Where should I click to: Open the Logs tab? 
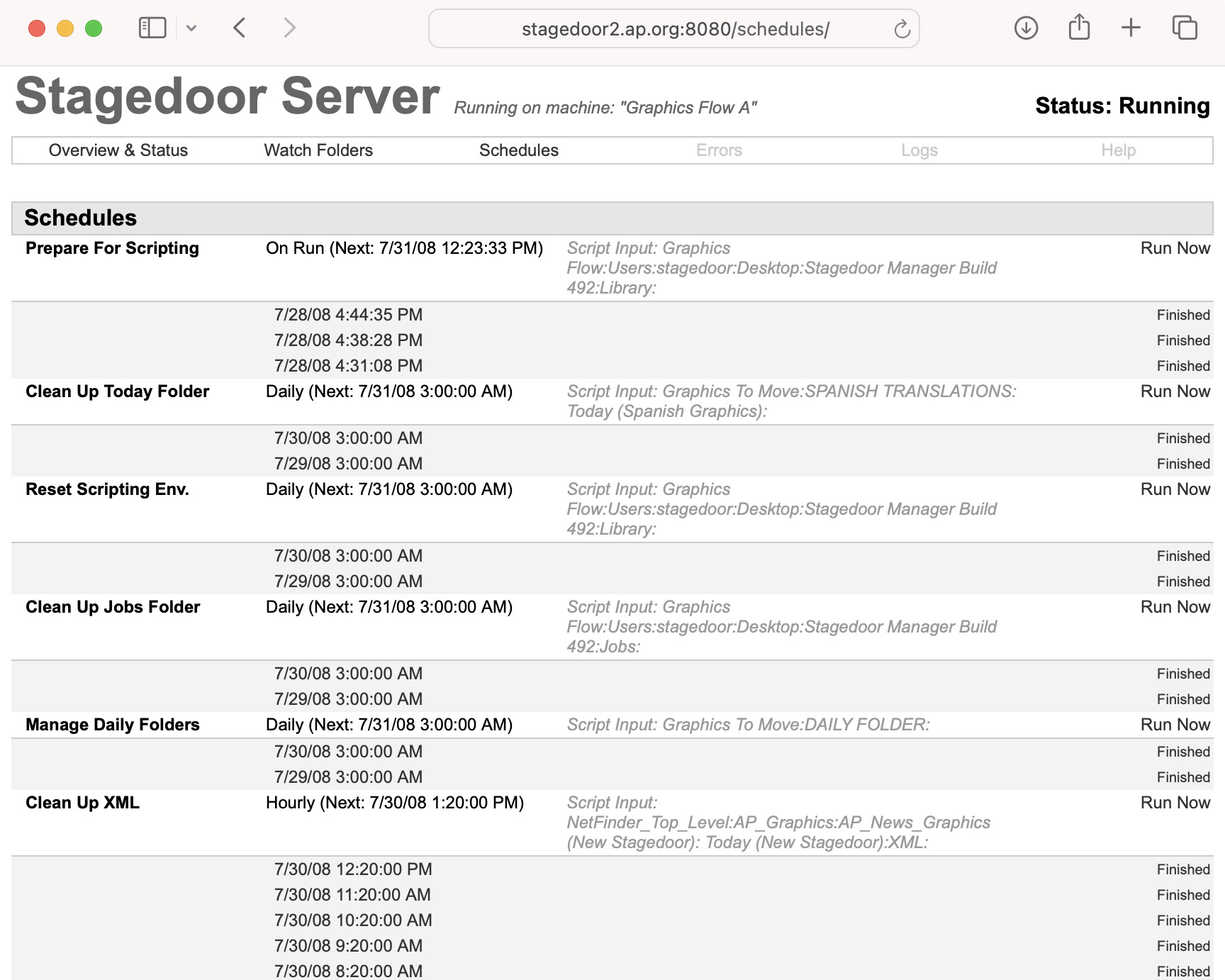tap(919, 150)
